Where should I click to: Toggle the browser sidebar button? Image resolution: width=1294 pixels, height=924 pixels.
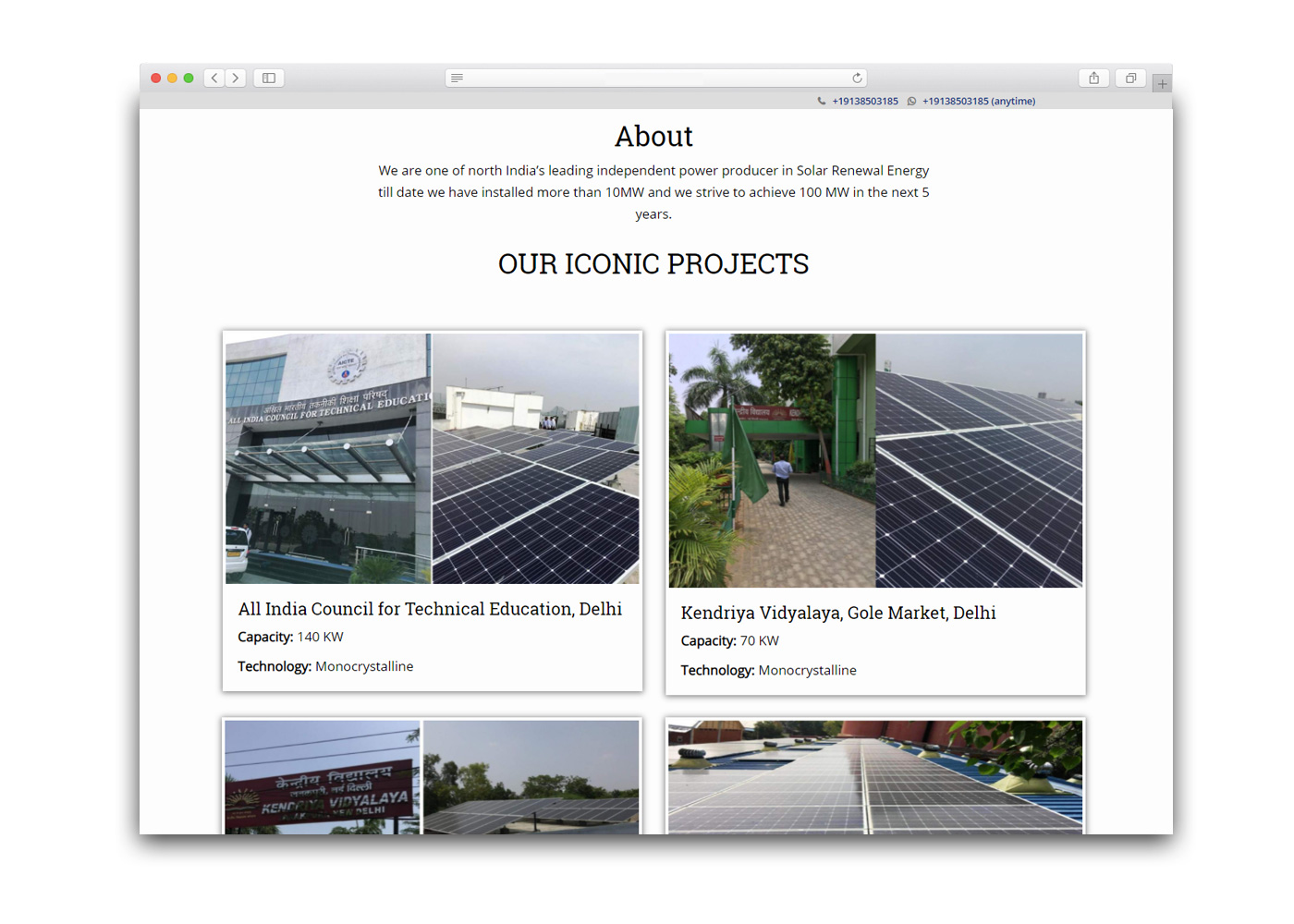(269, 78)
